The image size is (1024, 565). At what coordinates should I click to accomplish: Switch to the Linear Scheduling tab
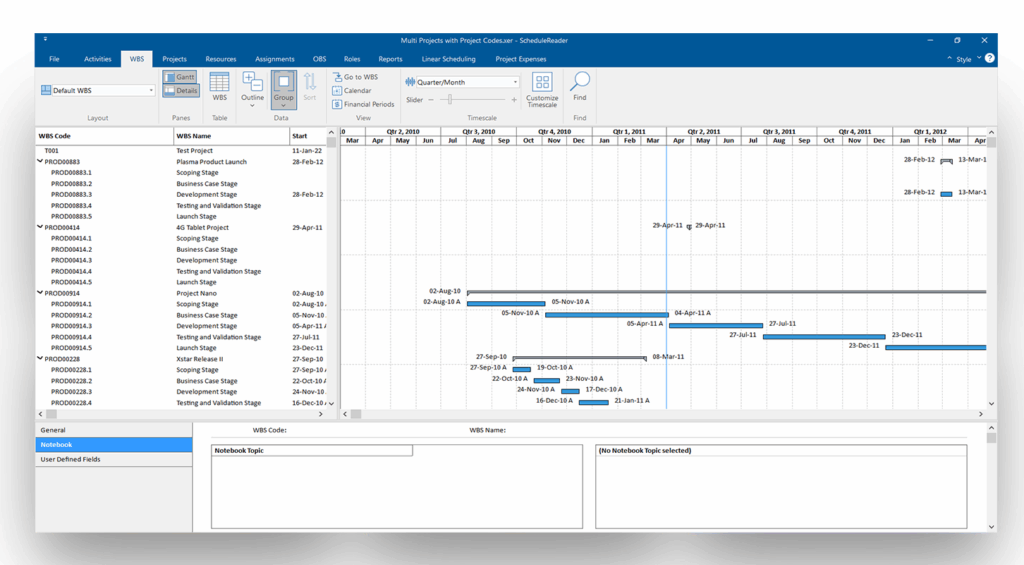coord(449,59)
